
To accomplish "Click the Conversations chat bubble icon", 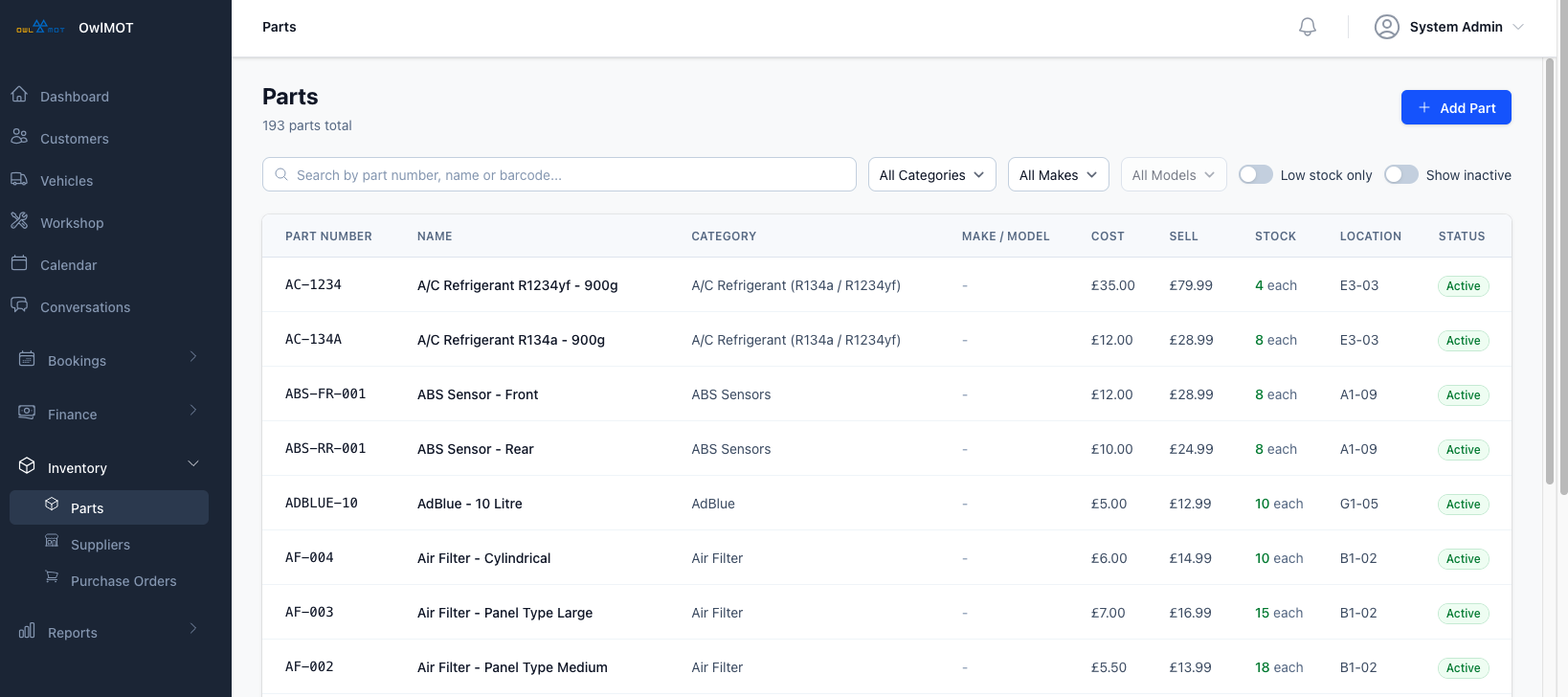I will point(19,305).
